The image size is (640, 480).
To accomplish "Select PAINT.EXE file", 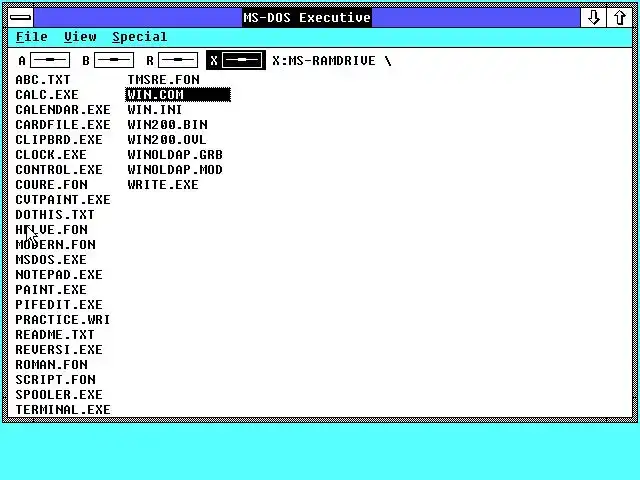I will (x=51, y=290).
